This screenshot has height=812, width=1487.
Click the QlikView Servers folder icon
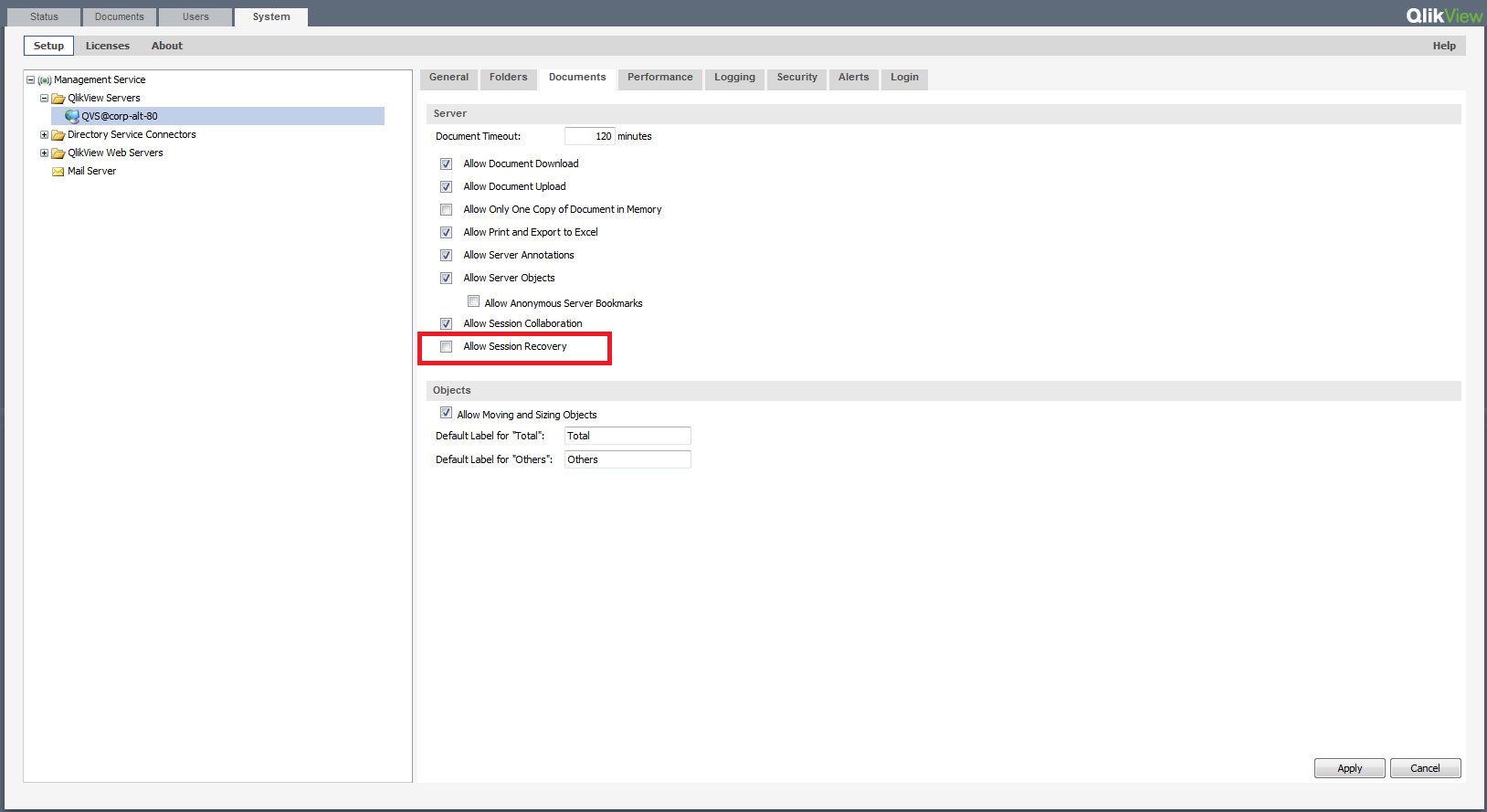pos(58,99)
